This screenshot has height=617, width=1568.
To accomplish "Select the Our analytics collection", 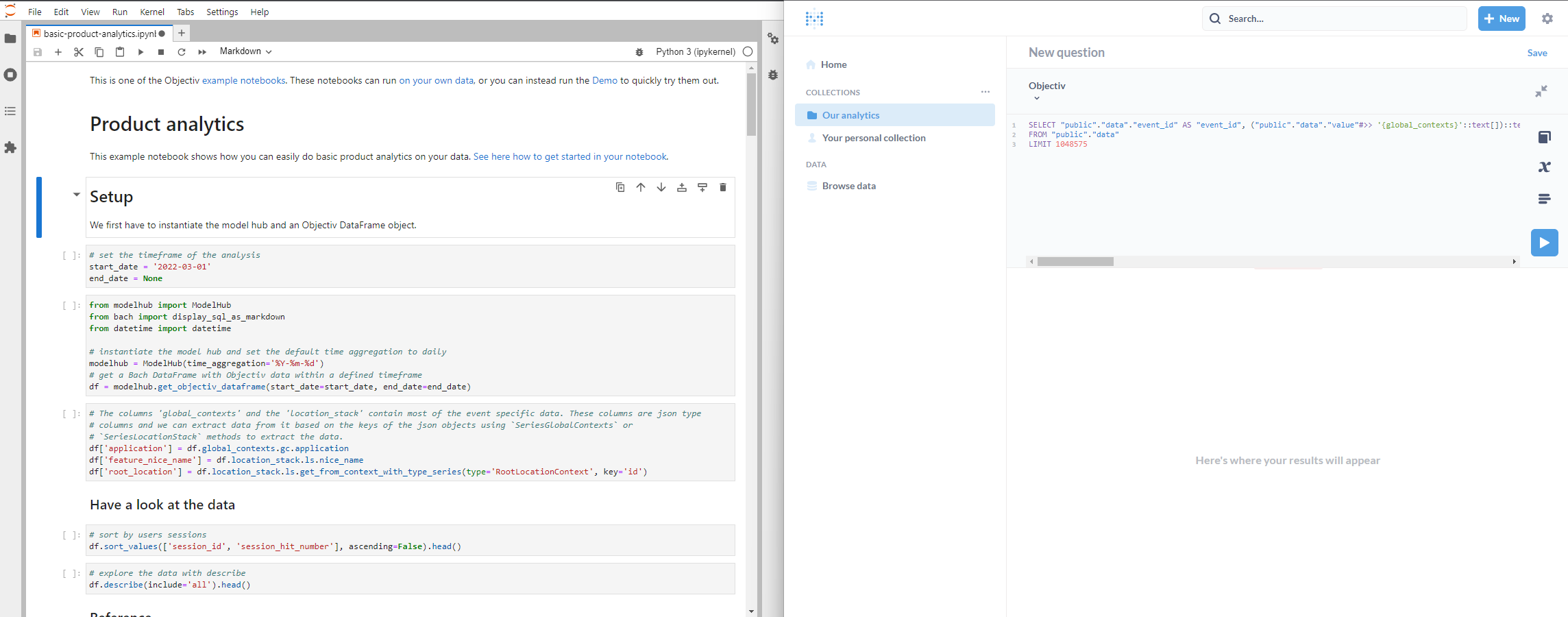I will click(x=895, y=115).
